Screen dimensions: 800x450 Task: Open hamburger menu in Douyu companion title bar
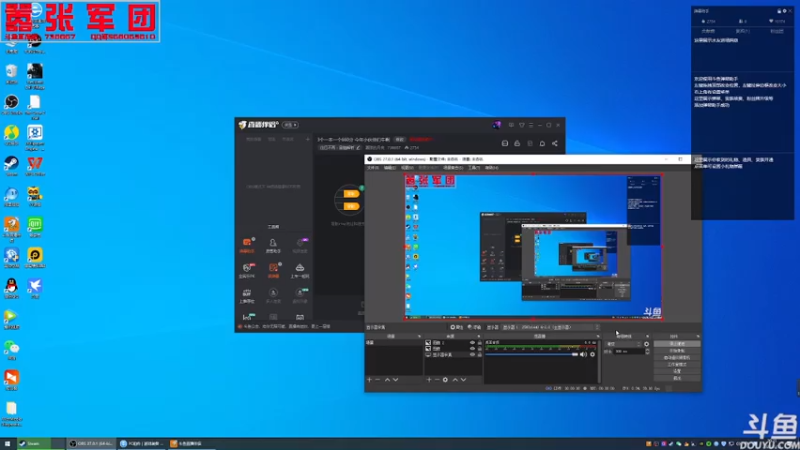531,125
